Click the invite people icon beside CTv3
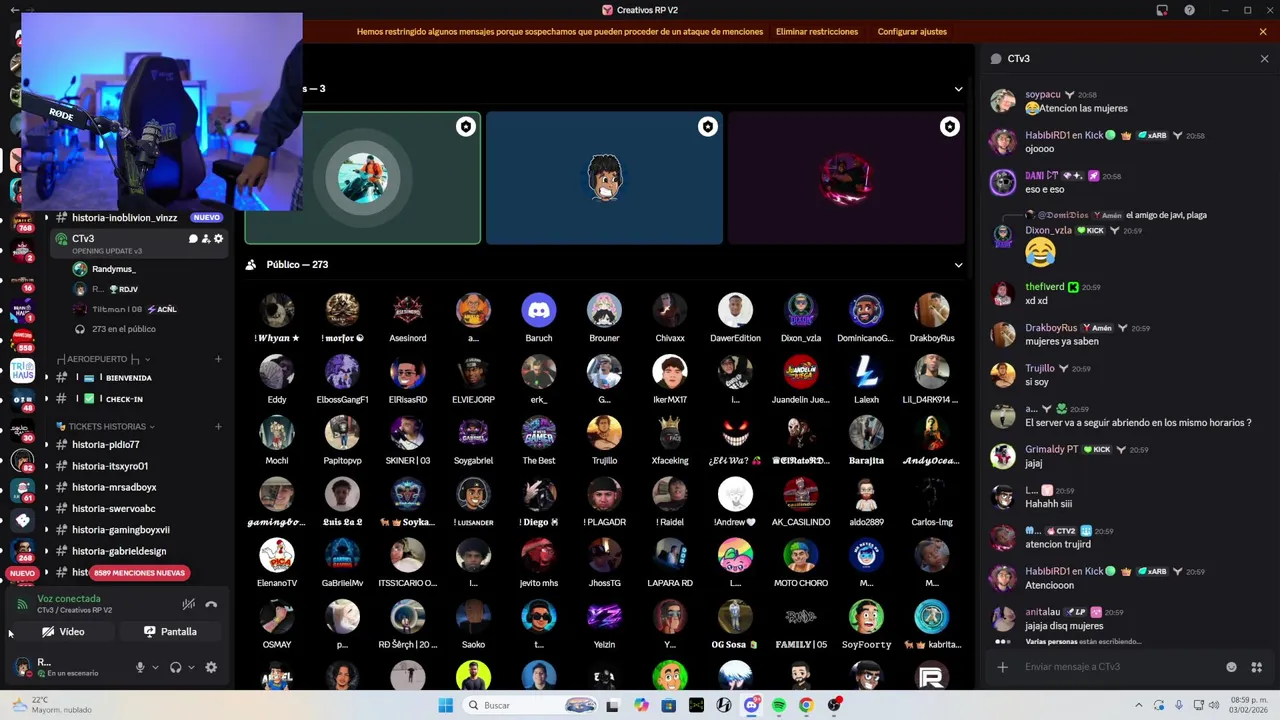This screenshot has width=1280, height=720. (206, 239)
